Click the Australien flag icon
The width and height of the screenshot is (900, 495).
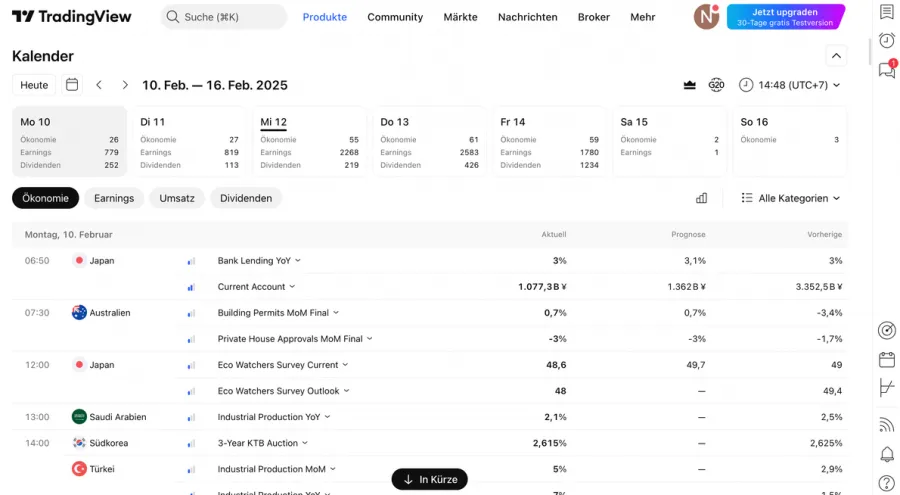(79, 312)
